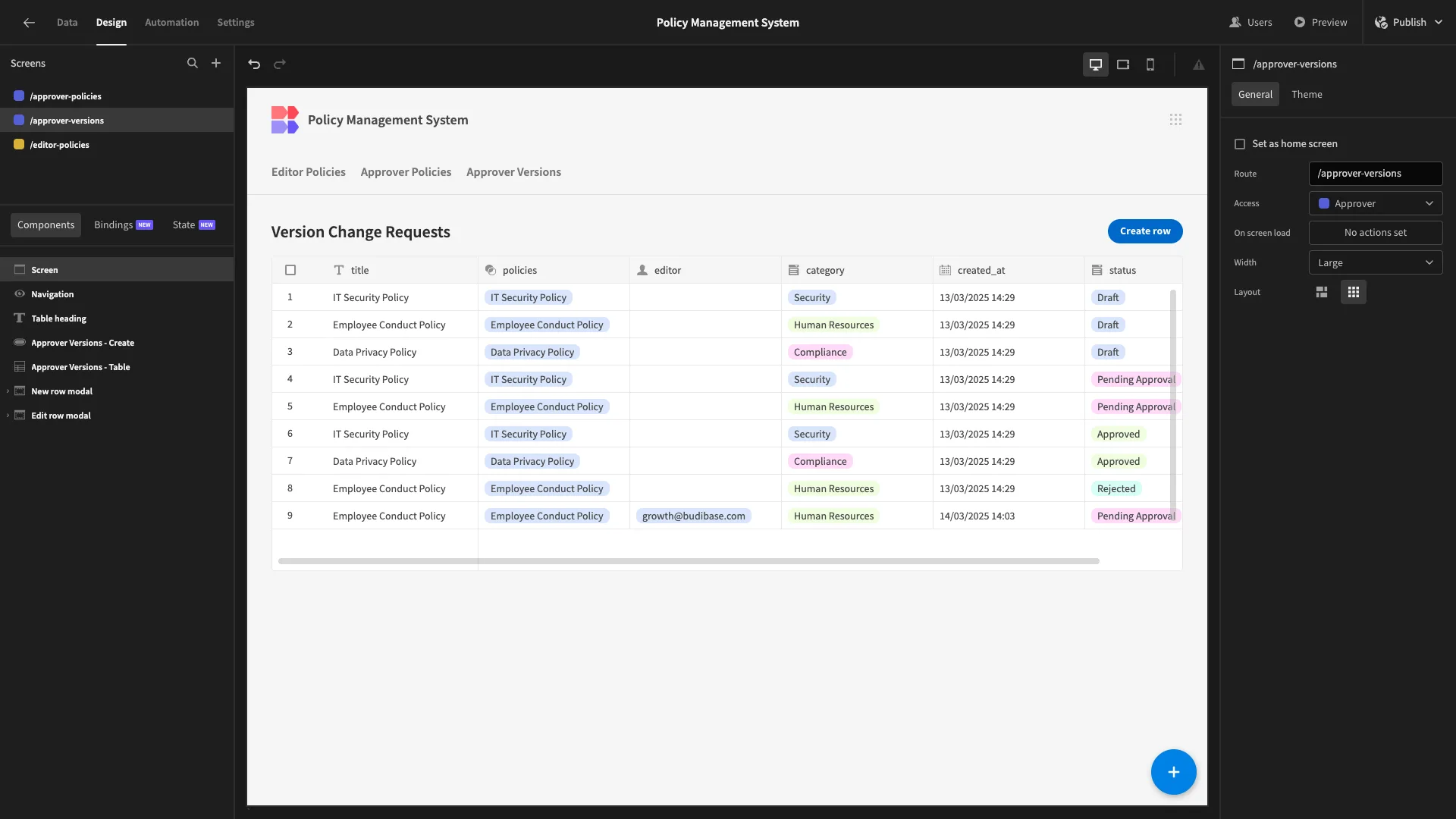The width and height of the screenshot is (1456, 819).
Task: Click the Route input field
Action: pos(1376,174)
